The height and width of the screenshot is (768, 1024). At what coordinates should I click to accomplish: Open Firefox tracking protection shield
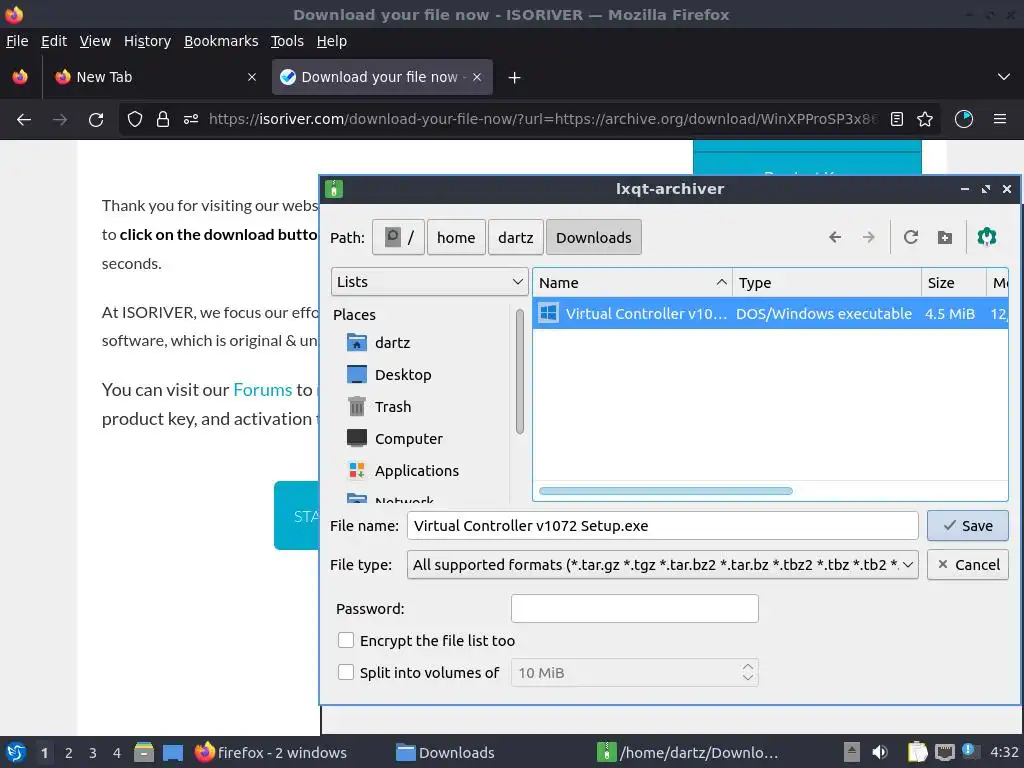click(x=135, y=119)
